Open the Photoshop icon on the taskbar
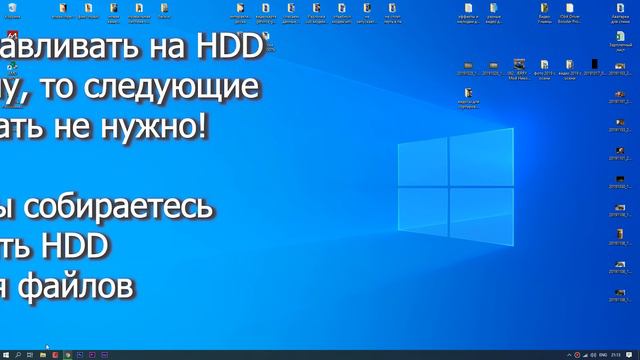This screenshot has width=640, height=360. 80,355
